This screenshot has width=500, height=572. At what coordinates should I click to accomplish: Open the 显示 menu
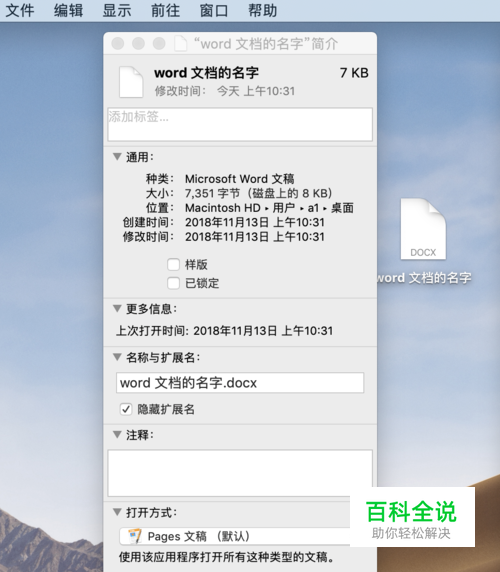tap(117, 10)
